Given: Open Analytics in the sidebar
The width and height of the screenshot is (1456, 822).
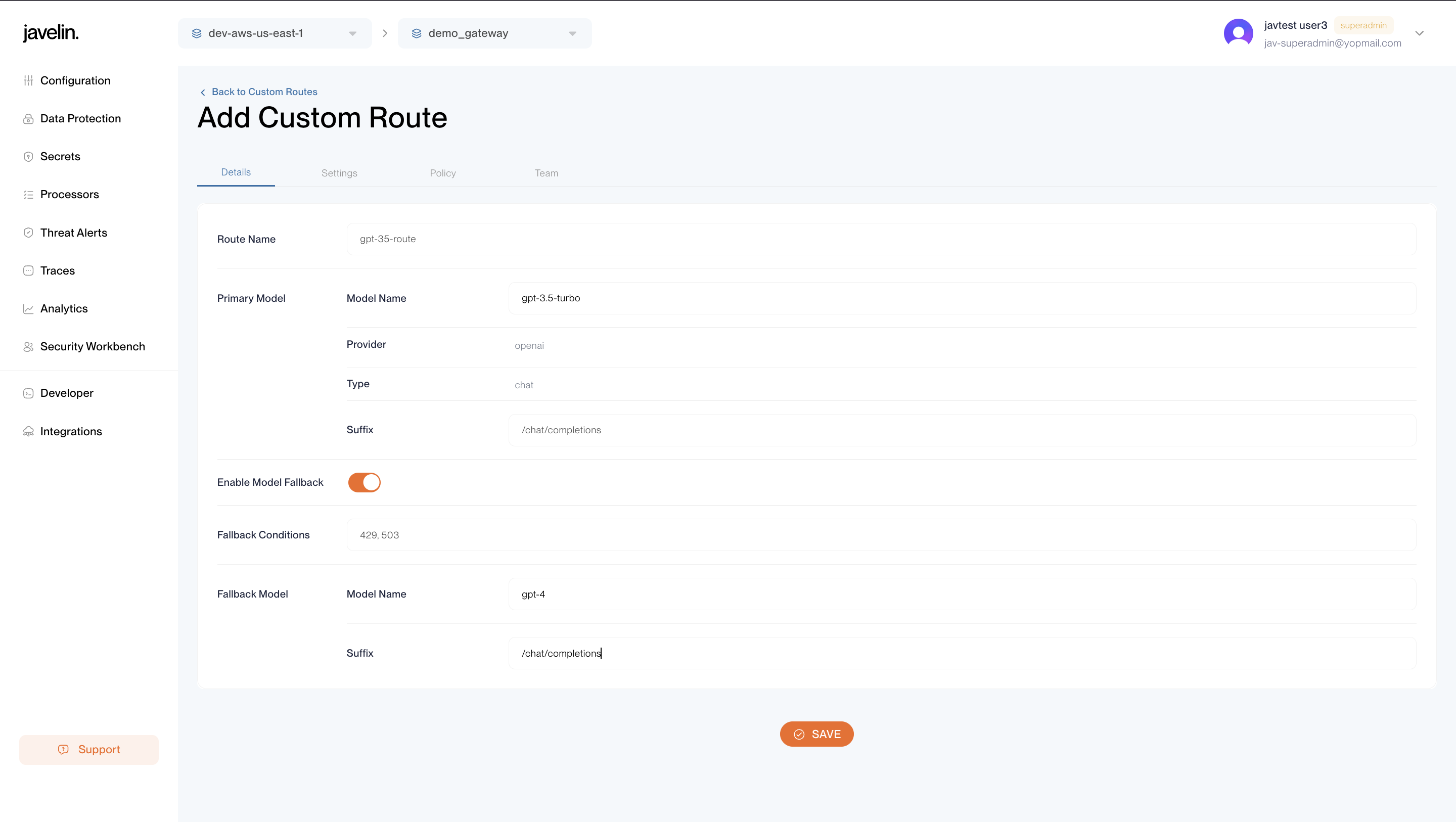Looking at the screenshot, I should 64,309.
